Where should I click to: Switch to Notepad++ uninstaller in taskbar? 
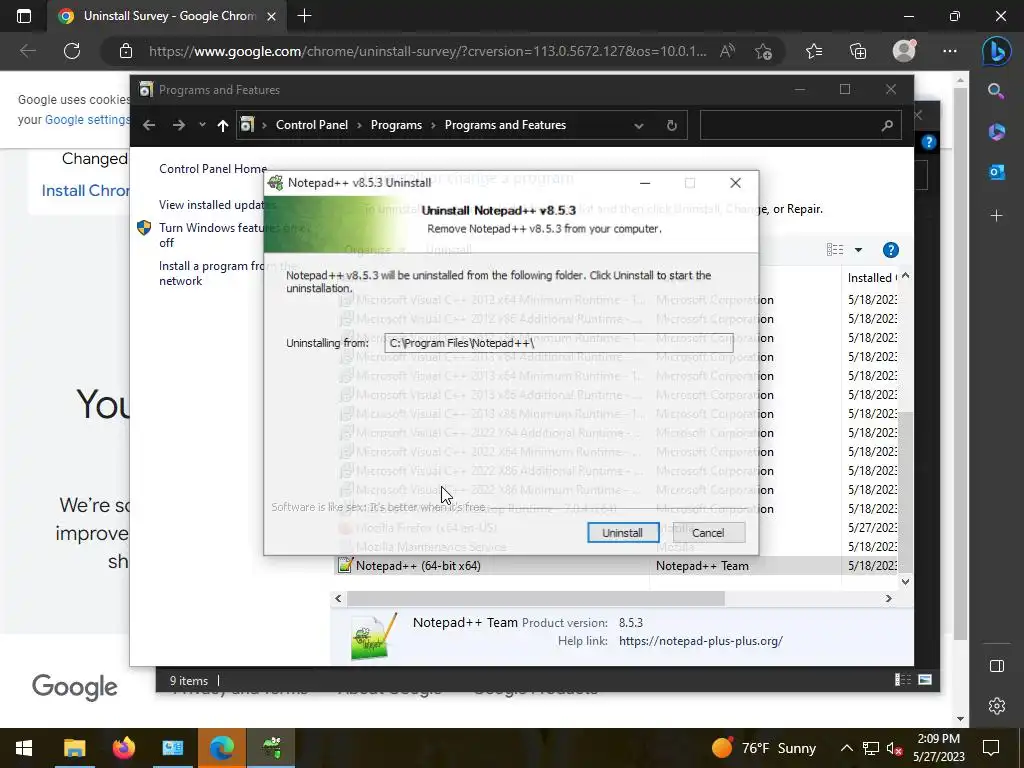(x=272, y=748)
